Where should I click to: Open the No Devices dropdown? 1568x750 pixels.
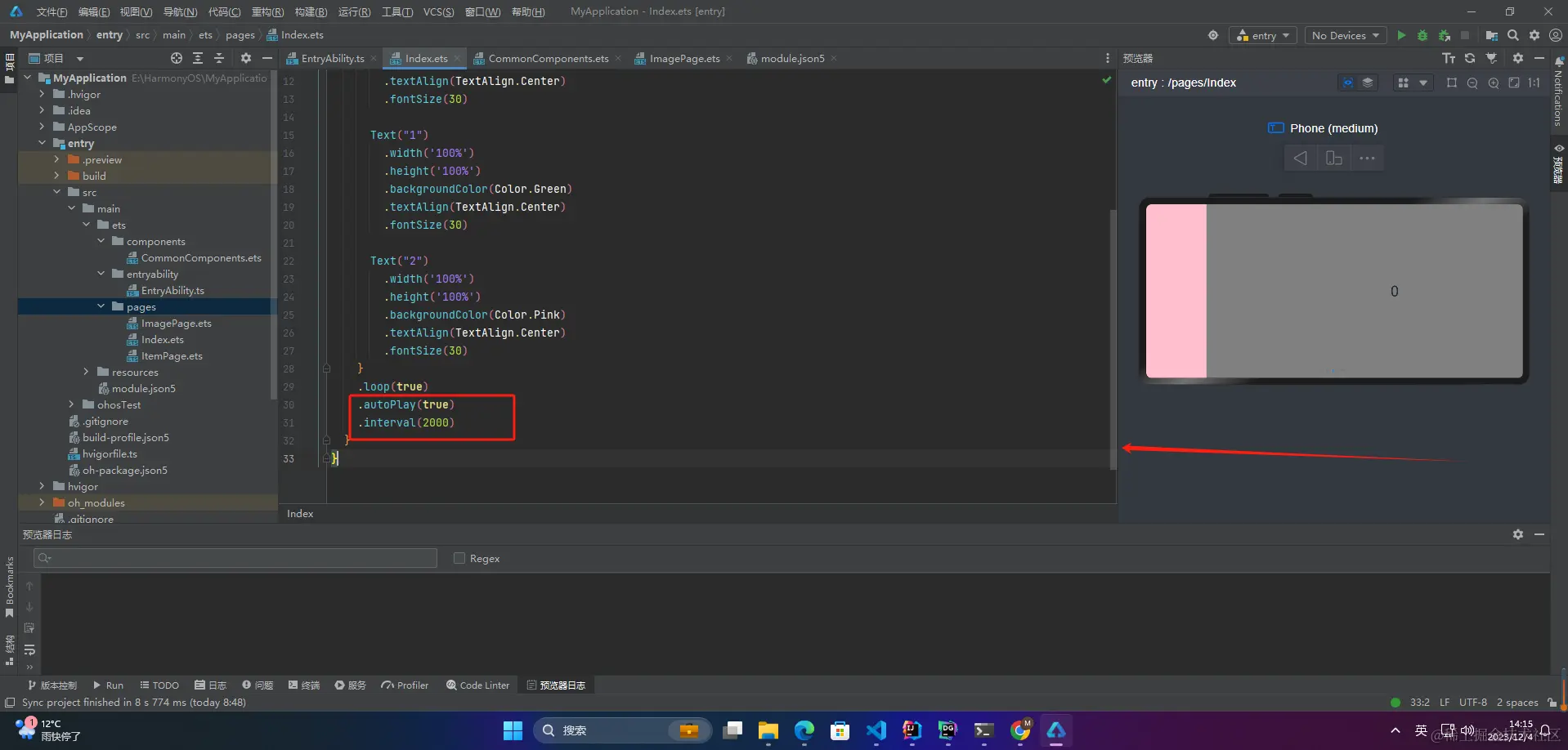click(1346, 35)
